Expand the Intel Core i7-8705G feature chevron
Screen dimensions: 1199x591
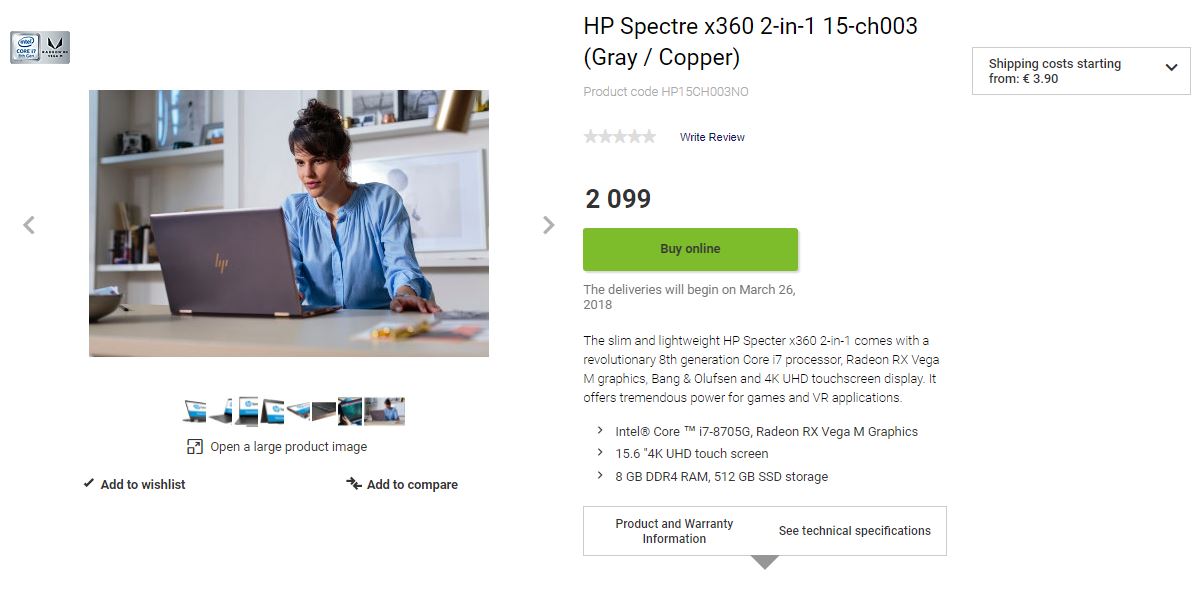coord(600,431)
